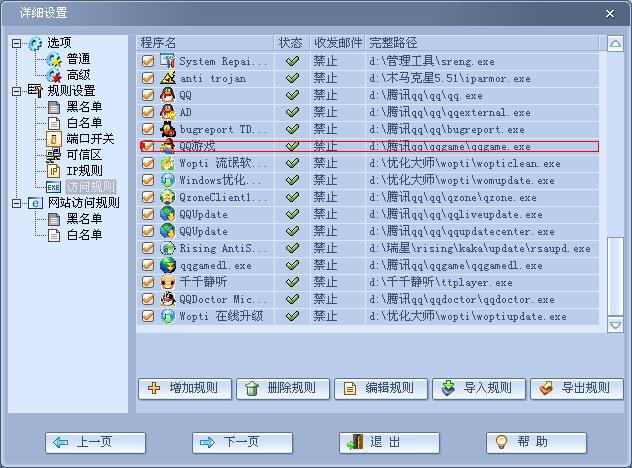The width and height of the screenshot is (632, 468).
Task: Click the anti trojan program icon
Action: pyautogui.click(x=167, y=78)
